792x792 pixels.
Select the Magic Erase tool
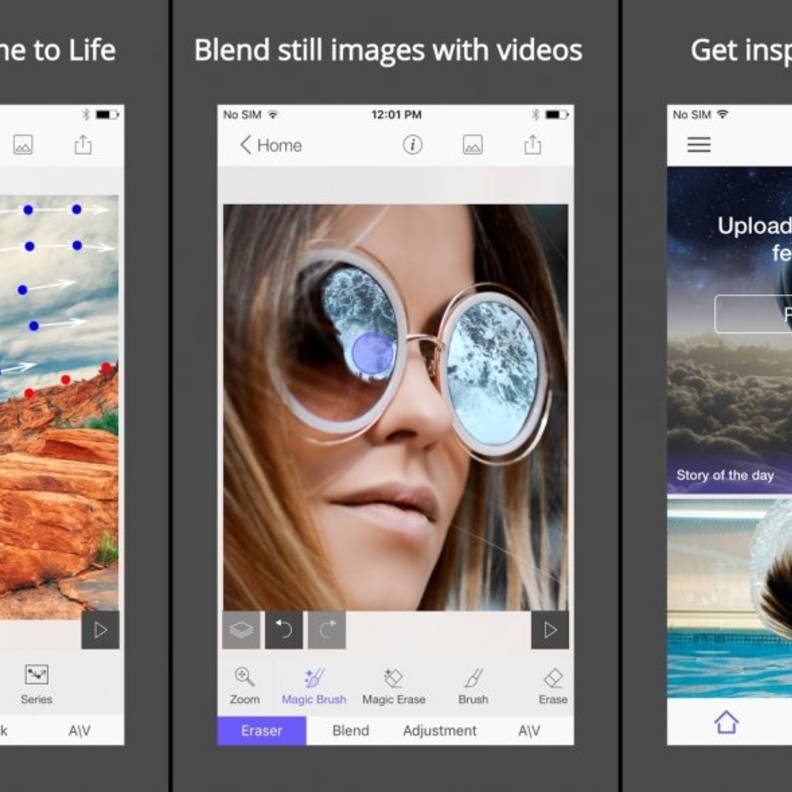(393, 686)
